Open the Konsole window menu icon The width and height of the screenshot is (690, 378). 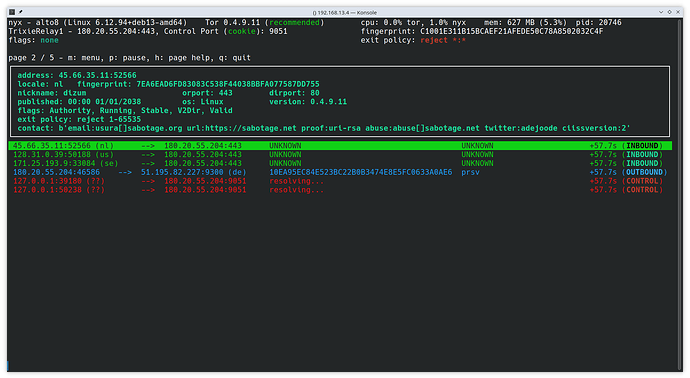click(12, 12)
